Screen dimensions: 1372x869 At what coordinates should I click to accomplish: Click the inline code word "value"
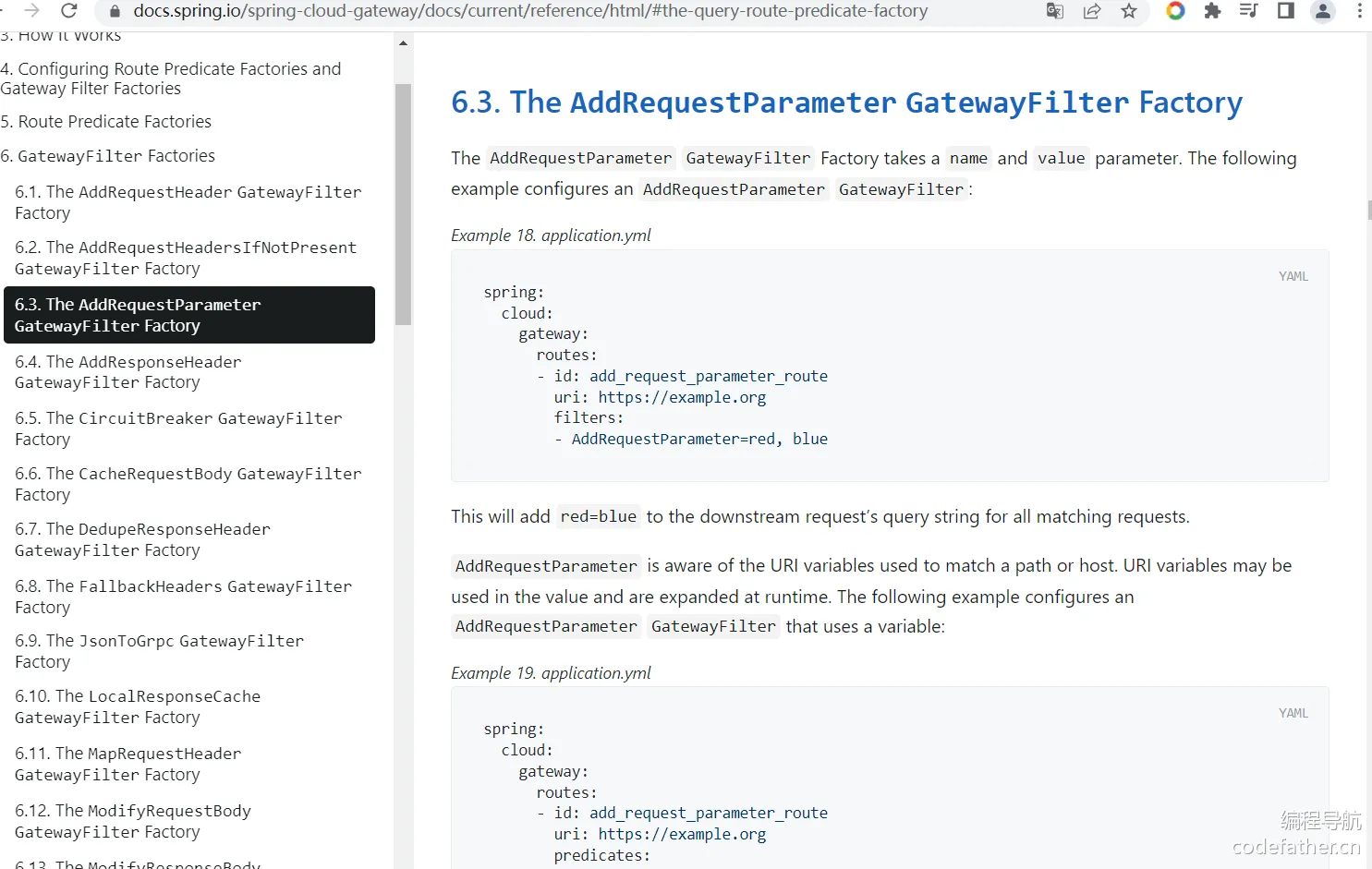(1061, 158)
